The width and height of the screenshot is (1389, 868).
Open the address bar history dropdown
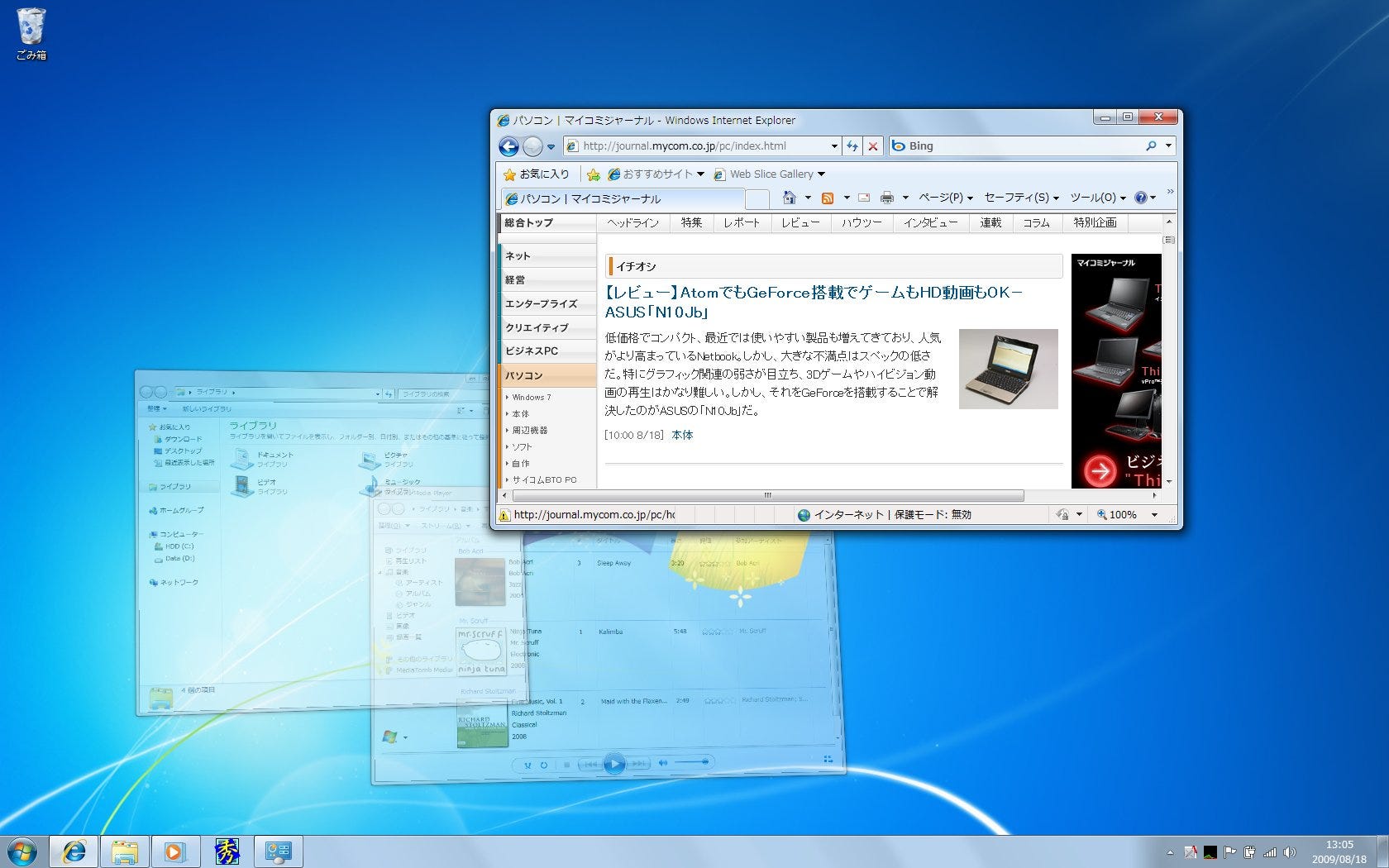click(x=834, y=146)
